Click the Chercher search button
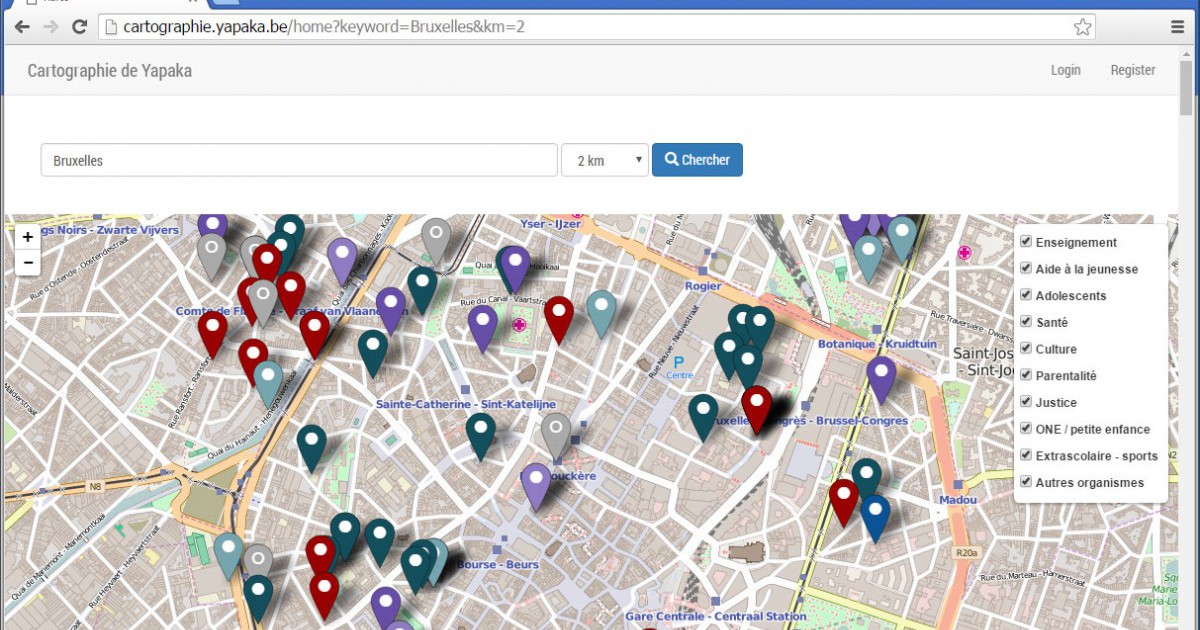Image resolution: width=1200 pixels, height=630 pixels. 697,160
